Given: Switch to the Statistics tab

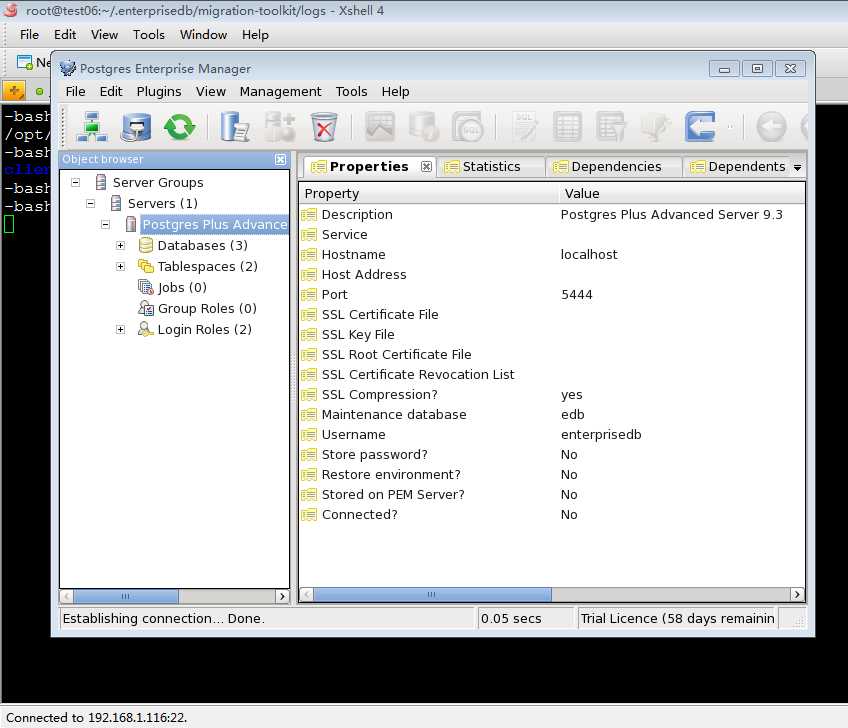Looking at the screenshot, I should point(491,167).
